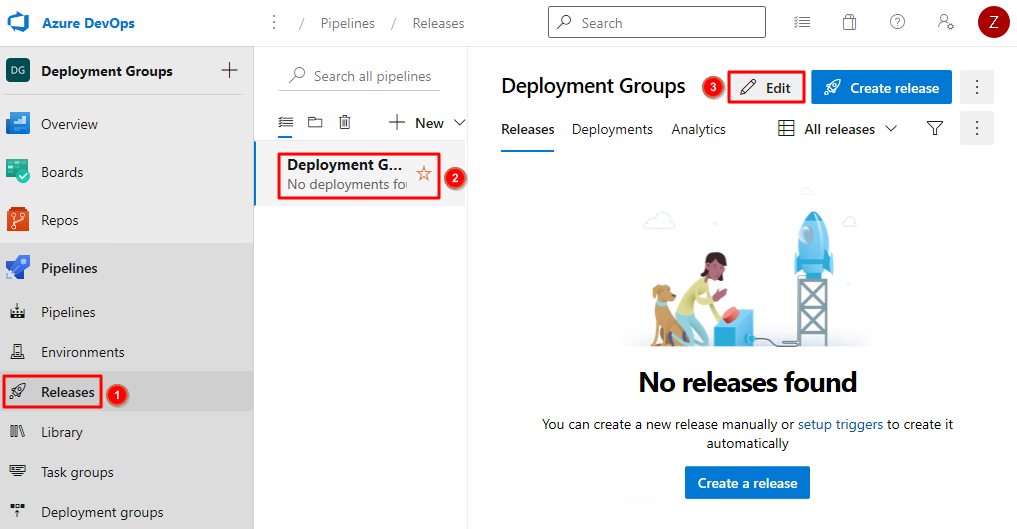Switch to the Analytics tab
Screen dimensions: 1017x529
pos(699,130)
